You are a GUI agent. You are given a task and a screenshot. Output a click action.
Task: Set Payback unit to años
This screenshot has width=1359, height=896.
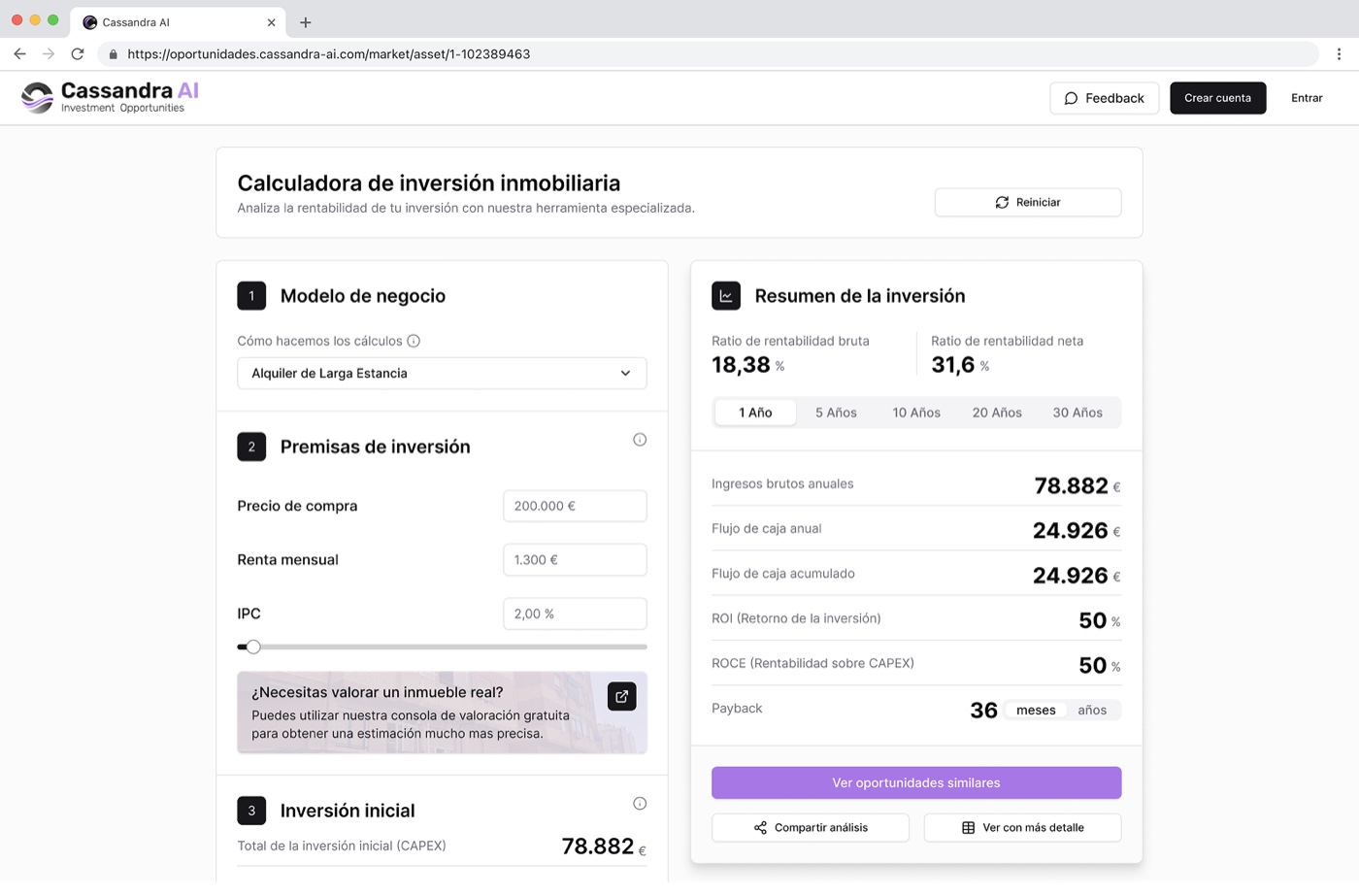point(1092,710)
